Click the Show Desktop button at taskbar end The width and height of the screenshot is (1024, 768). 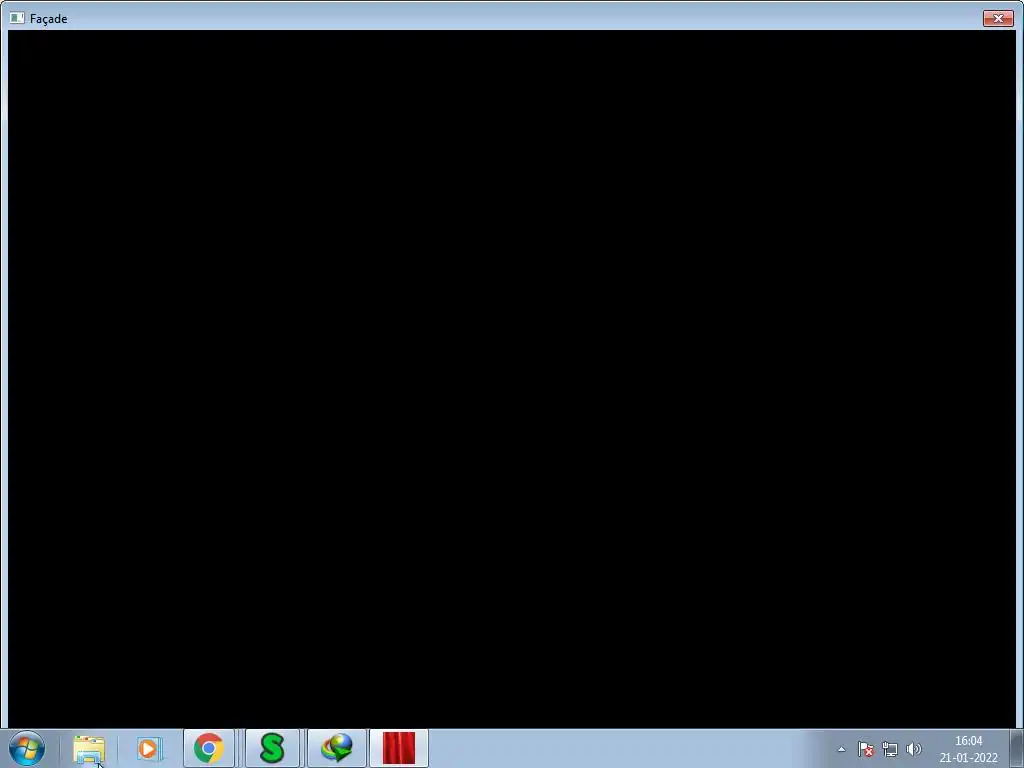coord(1017,748)
